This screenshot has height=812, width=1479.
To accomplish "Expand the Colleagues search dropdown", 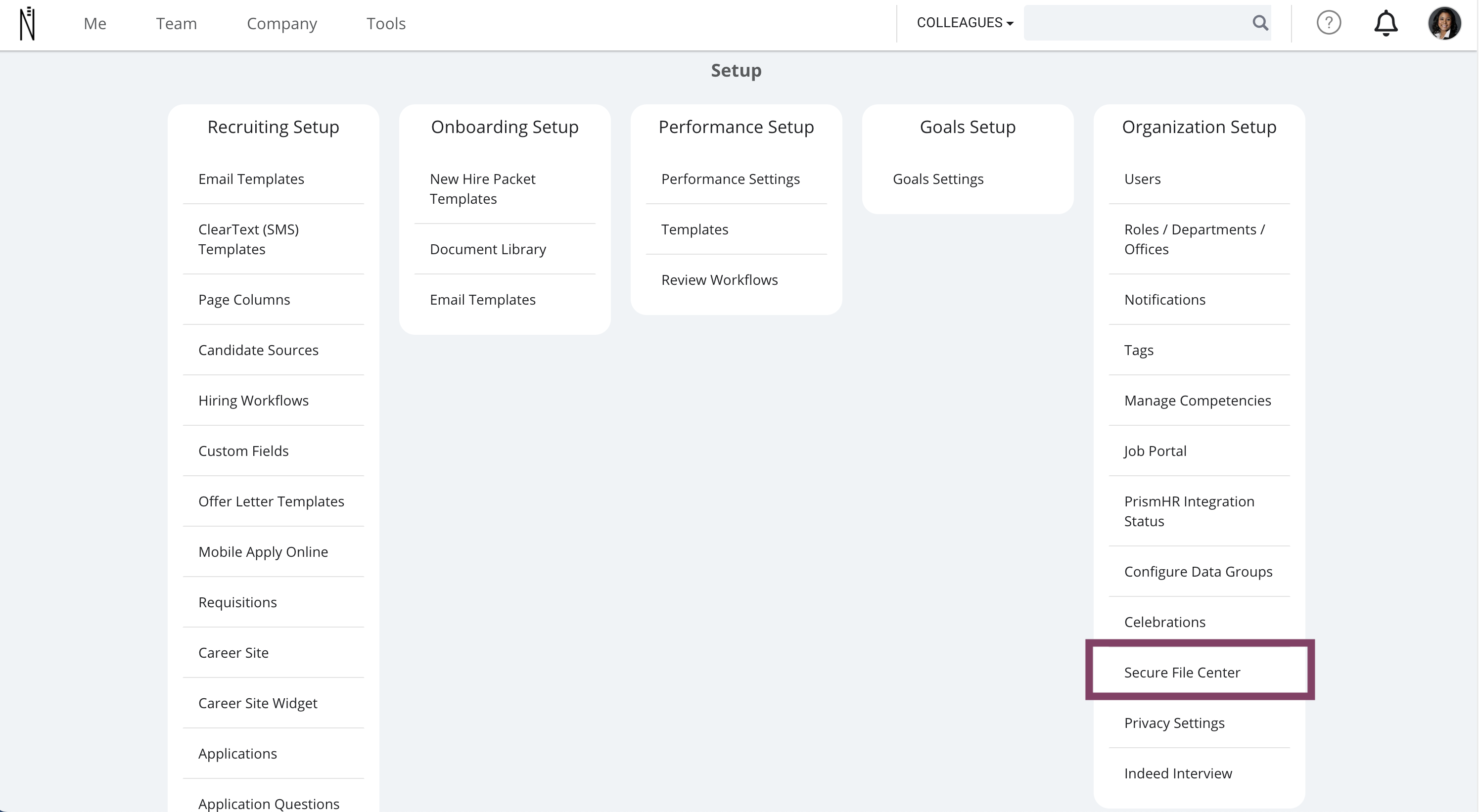I will 965,23.
